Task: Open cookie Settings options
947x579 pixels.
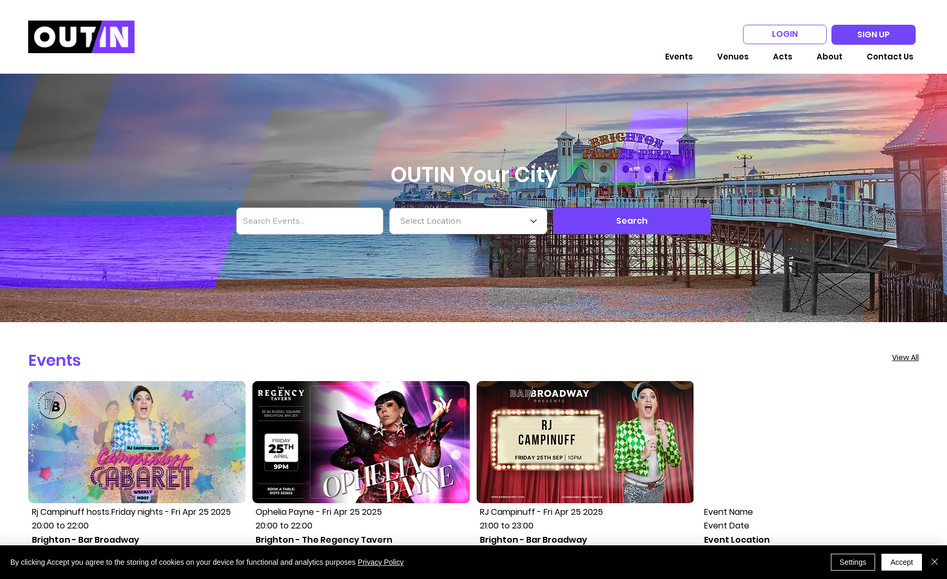Action: click(x=852, y=562)
